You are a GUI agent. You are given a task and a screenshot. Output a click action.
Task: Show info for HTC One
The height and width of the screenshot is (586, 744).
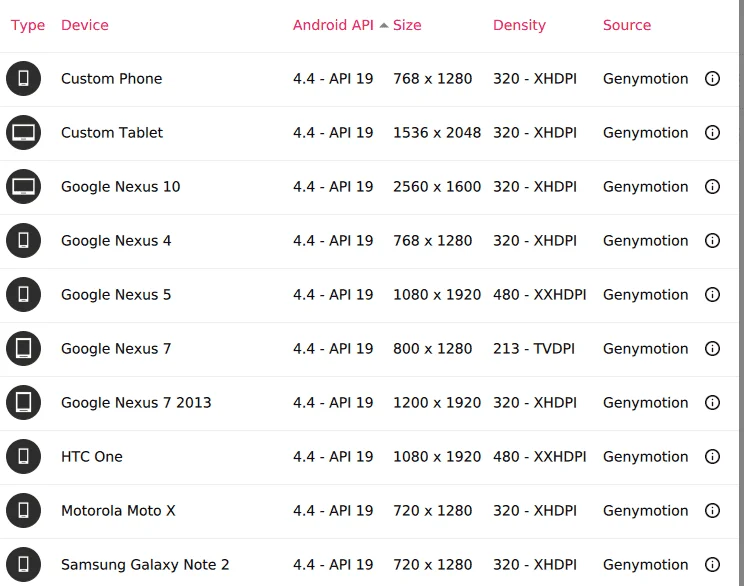click(x=712, y=456)
